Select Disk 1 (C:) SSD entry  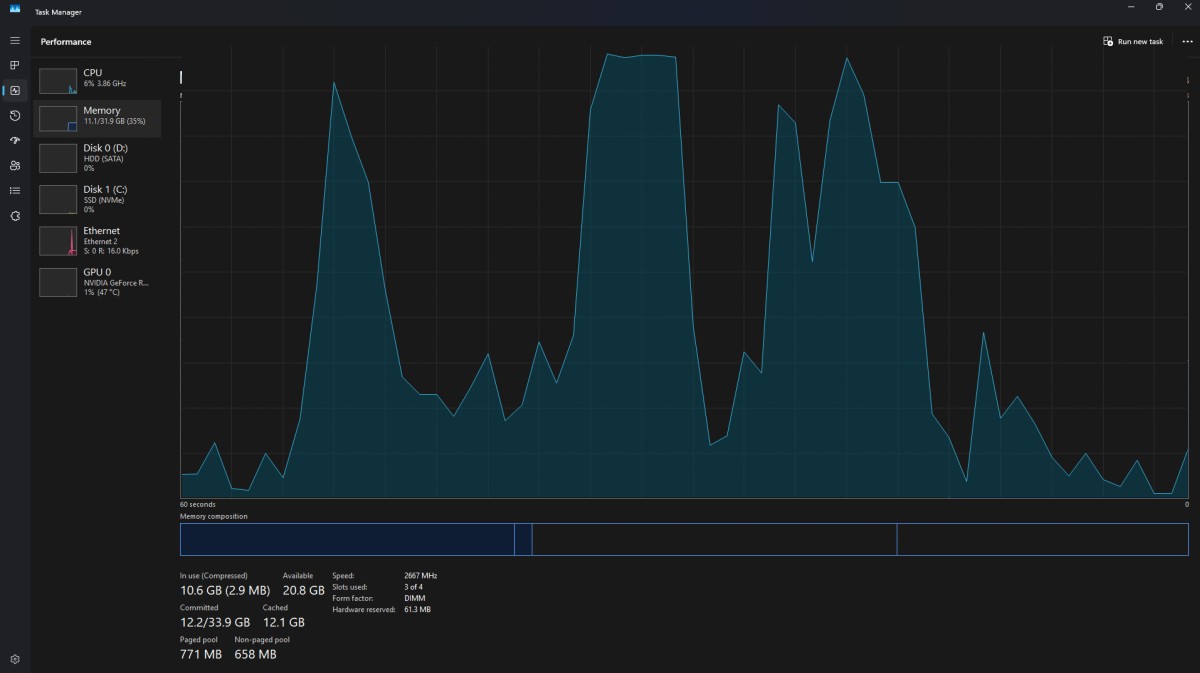(97, 198)
